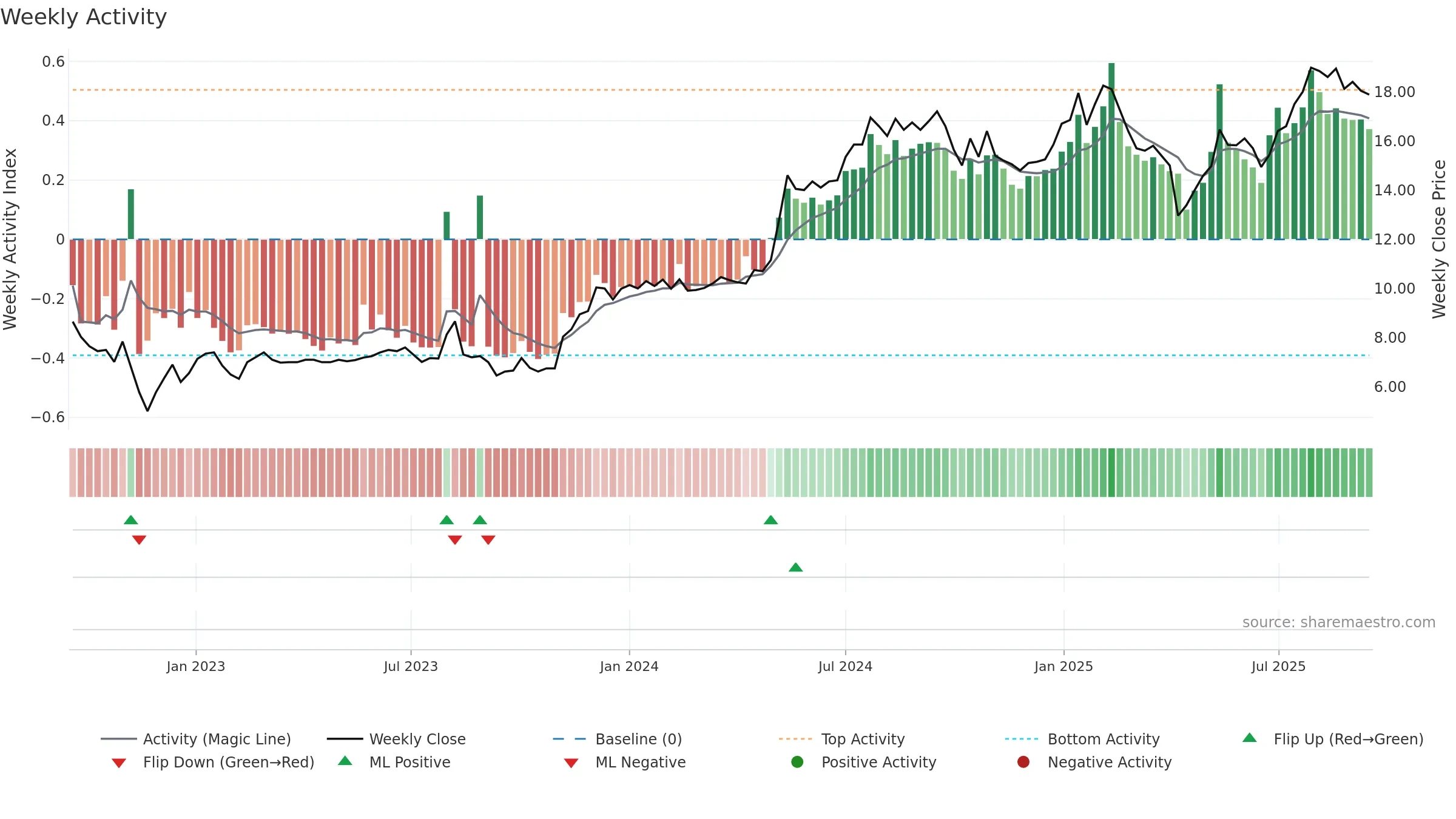Click the Weekly Close Price axis title
The width and height of the screenshot is (1456, 819).
tap(1439, 239)
